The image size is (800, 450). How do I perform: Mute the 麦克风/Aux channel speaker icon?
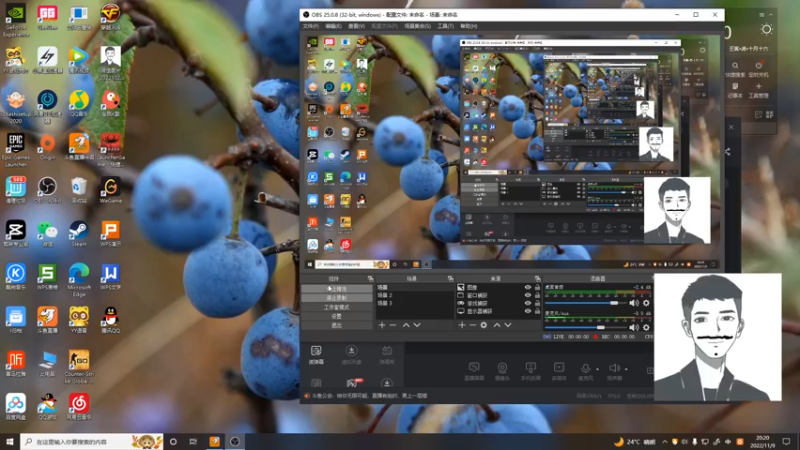(634, 328)
